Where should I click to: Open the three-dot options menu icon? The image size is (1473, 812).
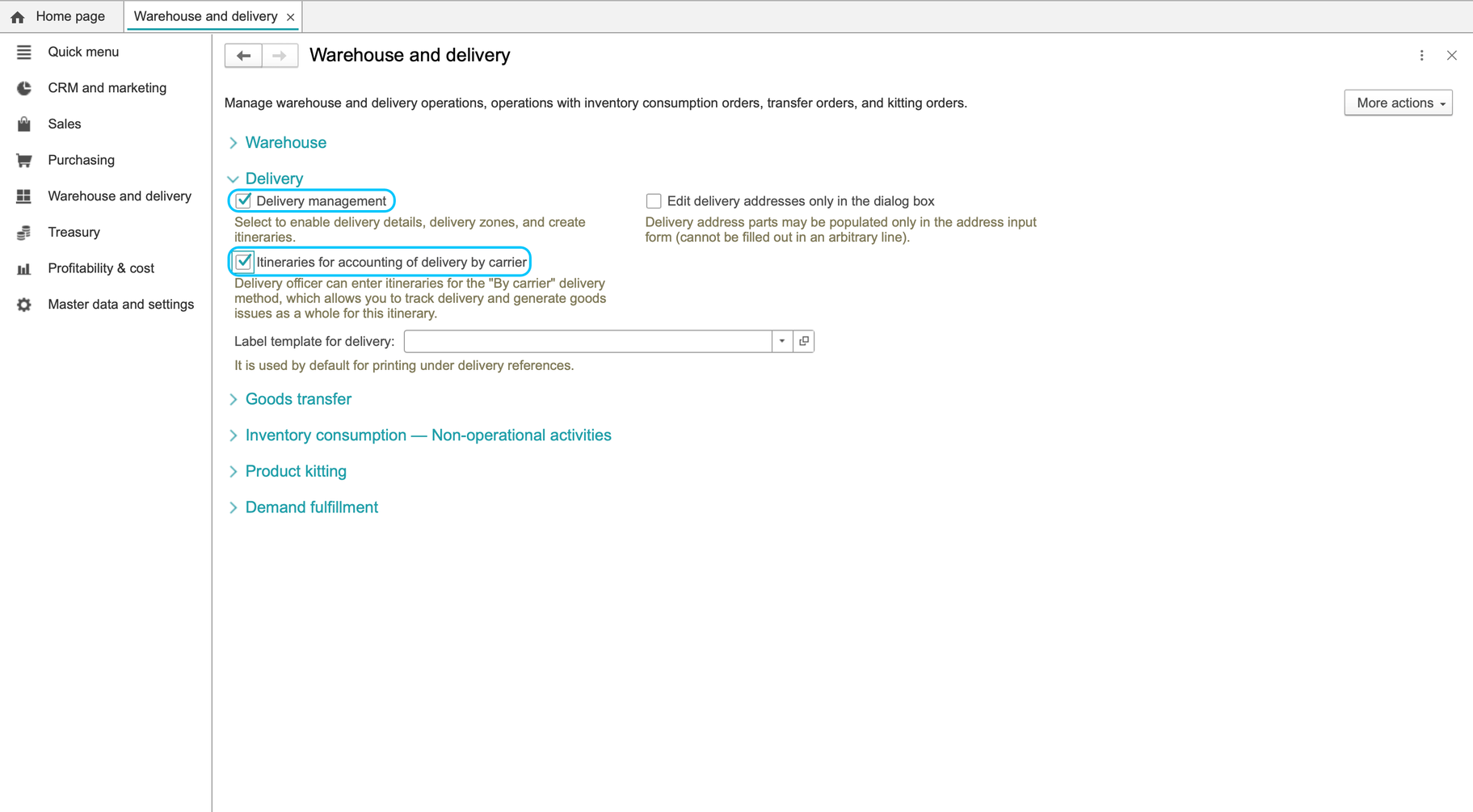(x=1422, y=56)
